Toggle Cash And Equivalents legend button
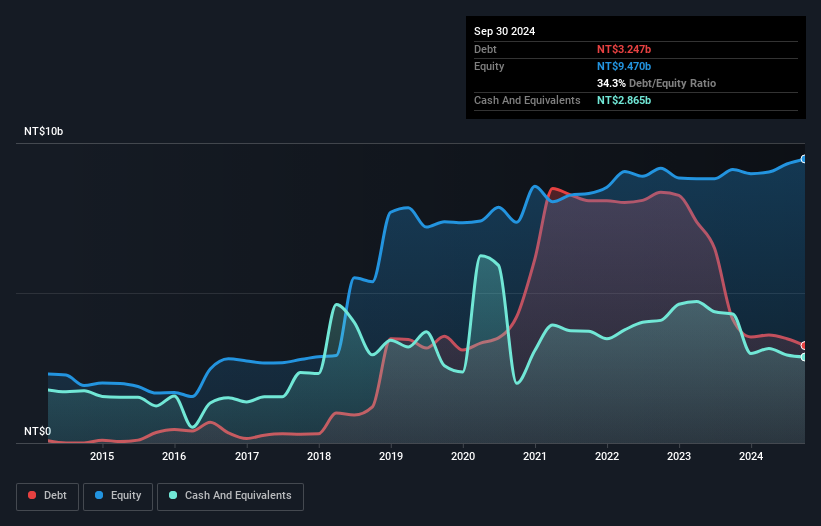Viewport: 821px width, 526px height. (x=230, y=496)
